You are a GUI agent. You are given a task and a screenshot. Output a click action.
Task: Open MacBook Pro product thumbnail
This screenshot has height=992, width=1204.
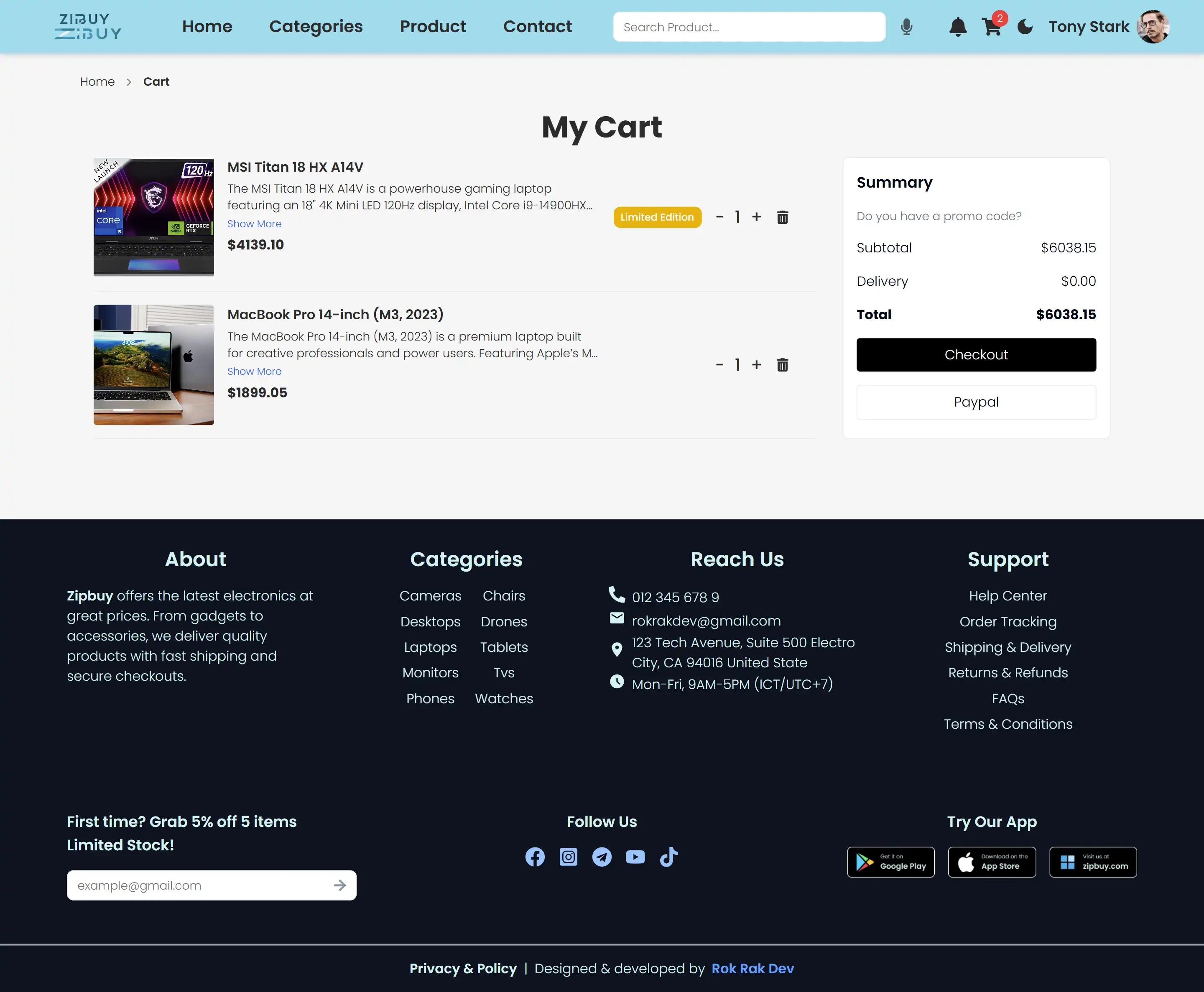[154, 364]
